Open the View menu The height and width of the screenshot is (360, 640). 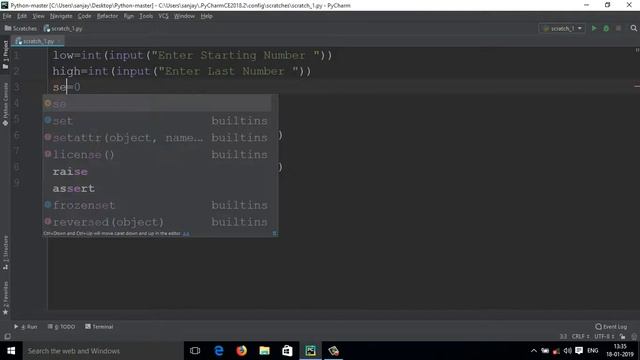click(x=38, y=16)
